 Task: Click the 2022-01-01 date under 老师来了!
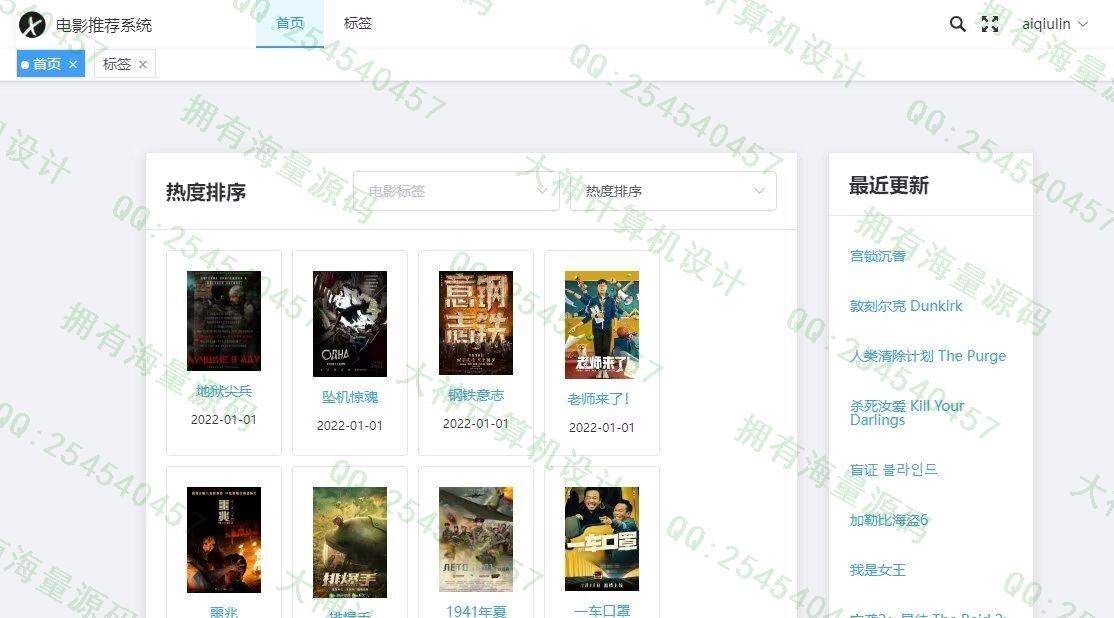point(602,428)
